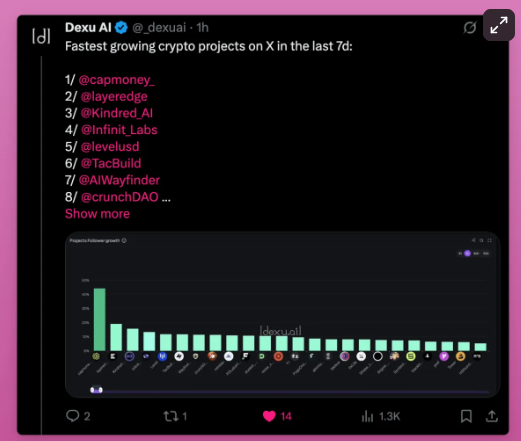Click the @_dexuai handle

tap(159, 28)
